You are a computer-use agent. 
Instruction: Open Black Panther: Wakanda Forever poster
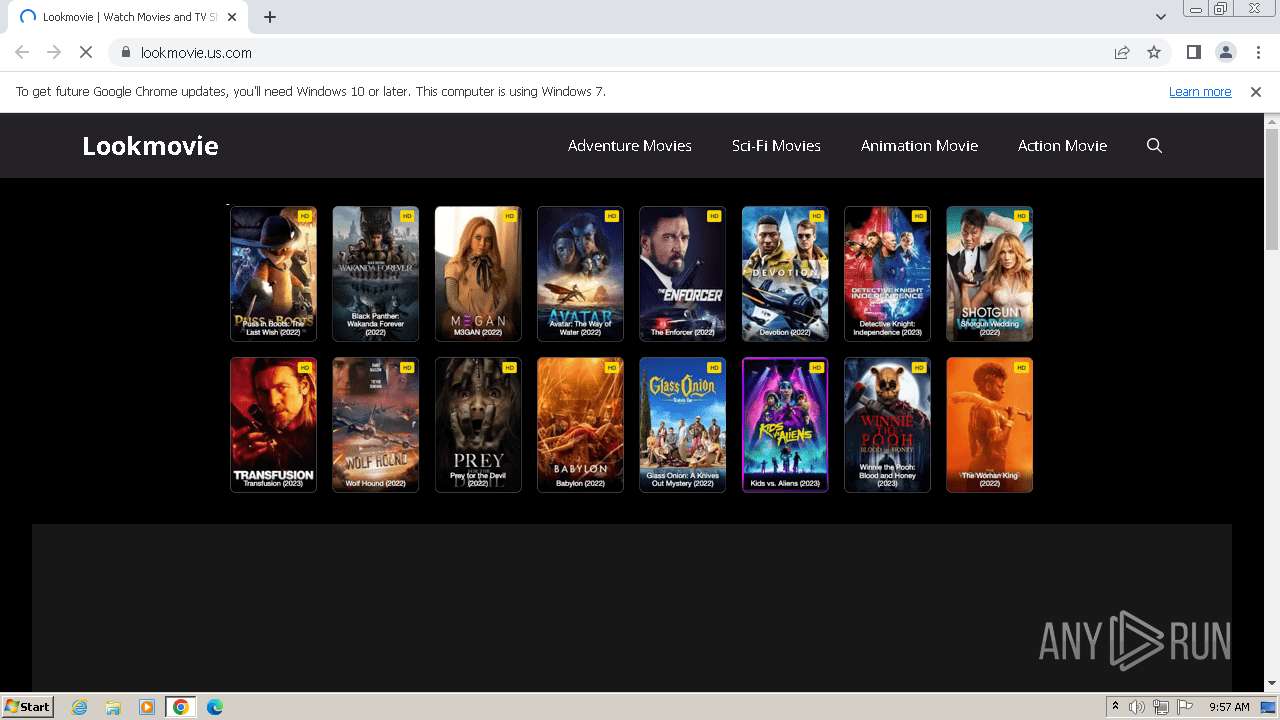(375, 274)
